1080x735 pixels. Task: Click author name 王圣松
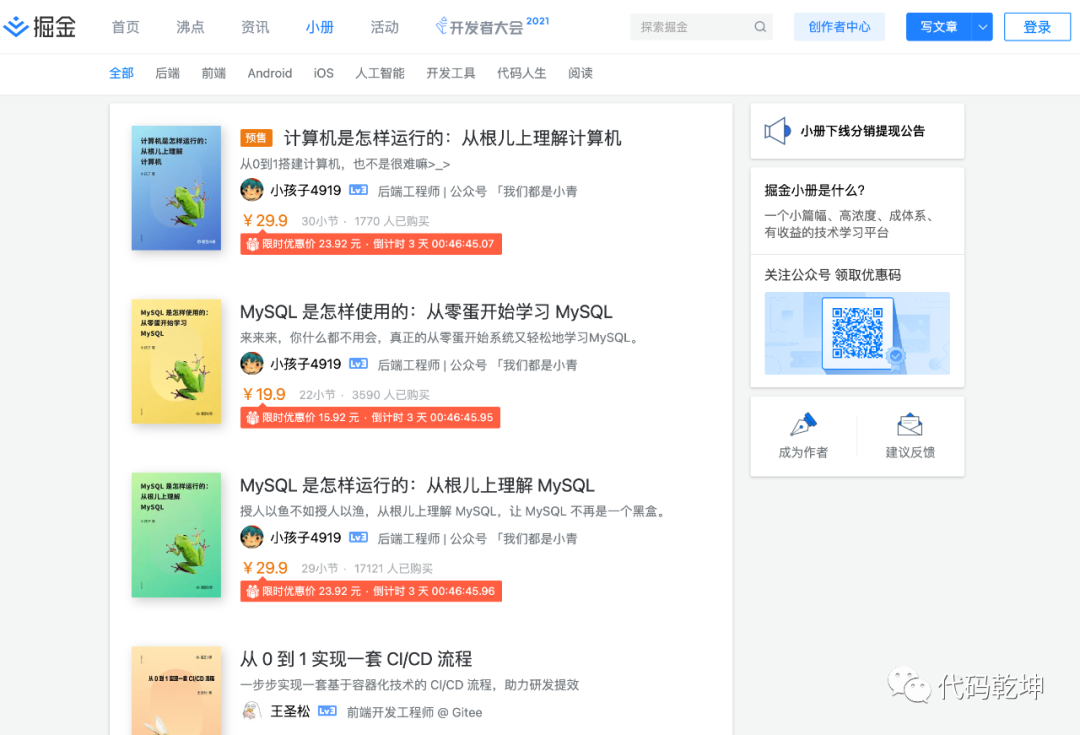290,711
